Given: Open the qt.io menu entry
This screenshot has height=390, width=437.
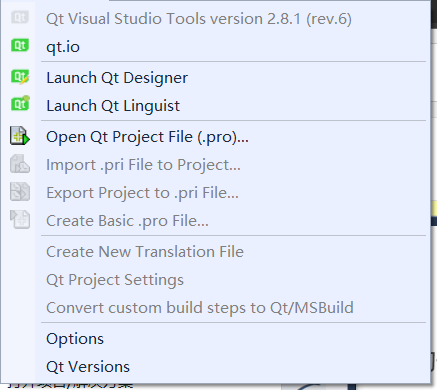Looking at the screenshot, I should tap(63, 47).
